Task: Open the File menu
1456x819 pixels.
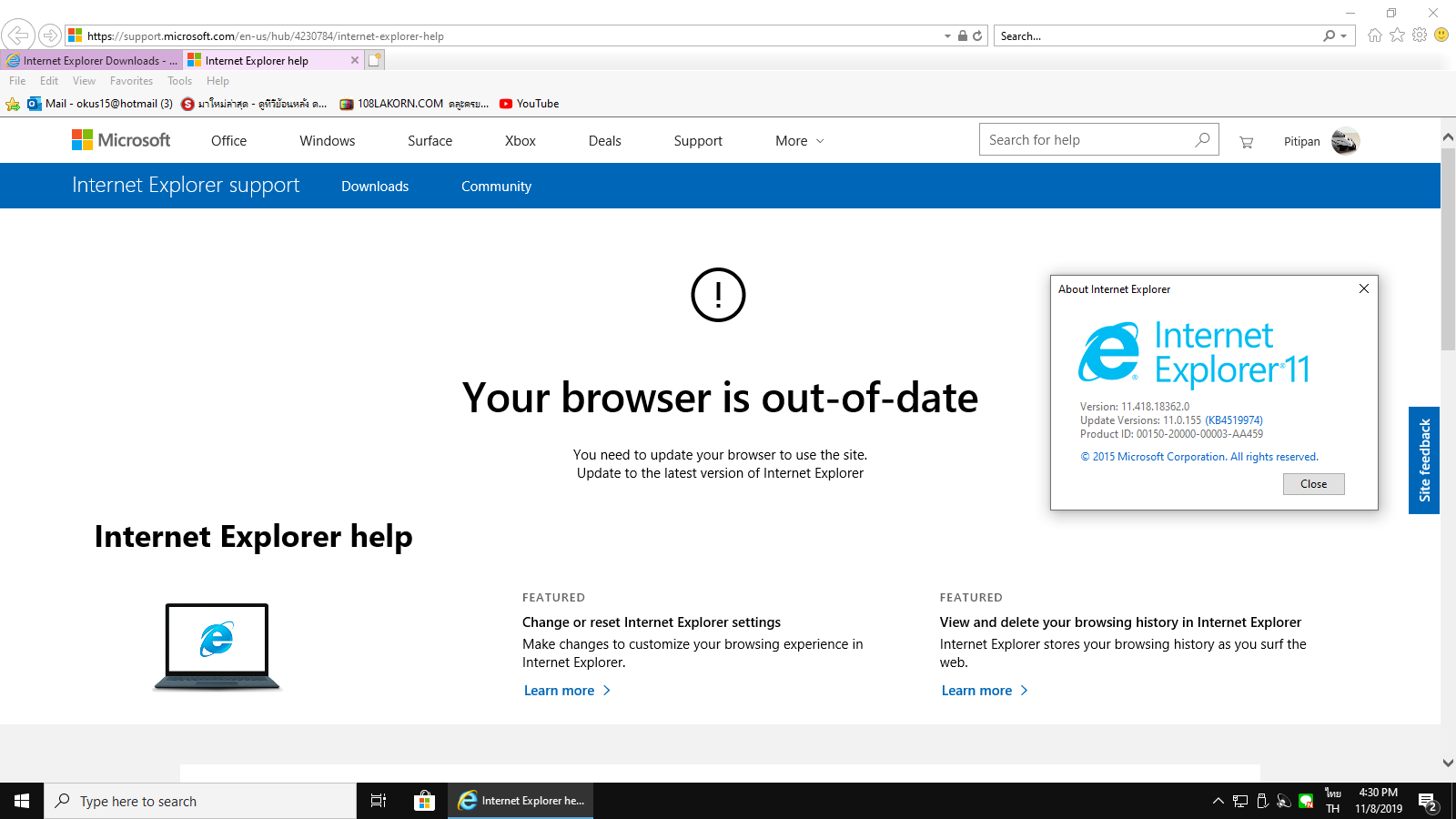Action: coord(17,81)
